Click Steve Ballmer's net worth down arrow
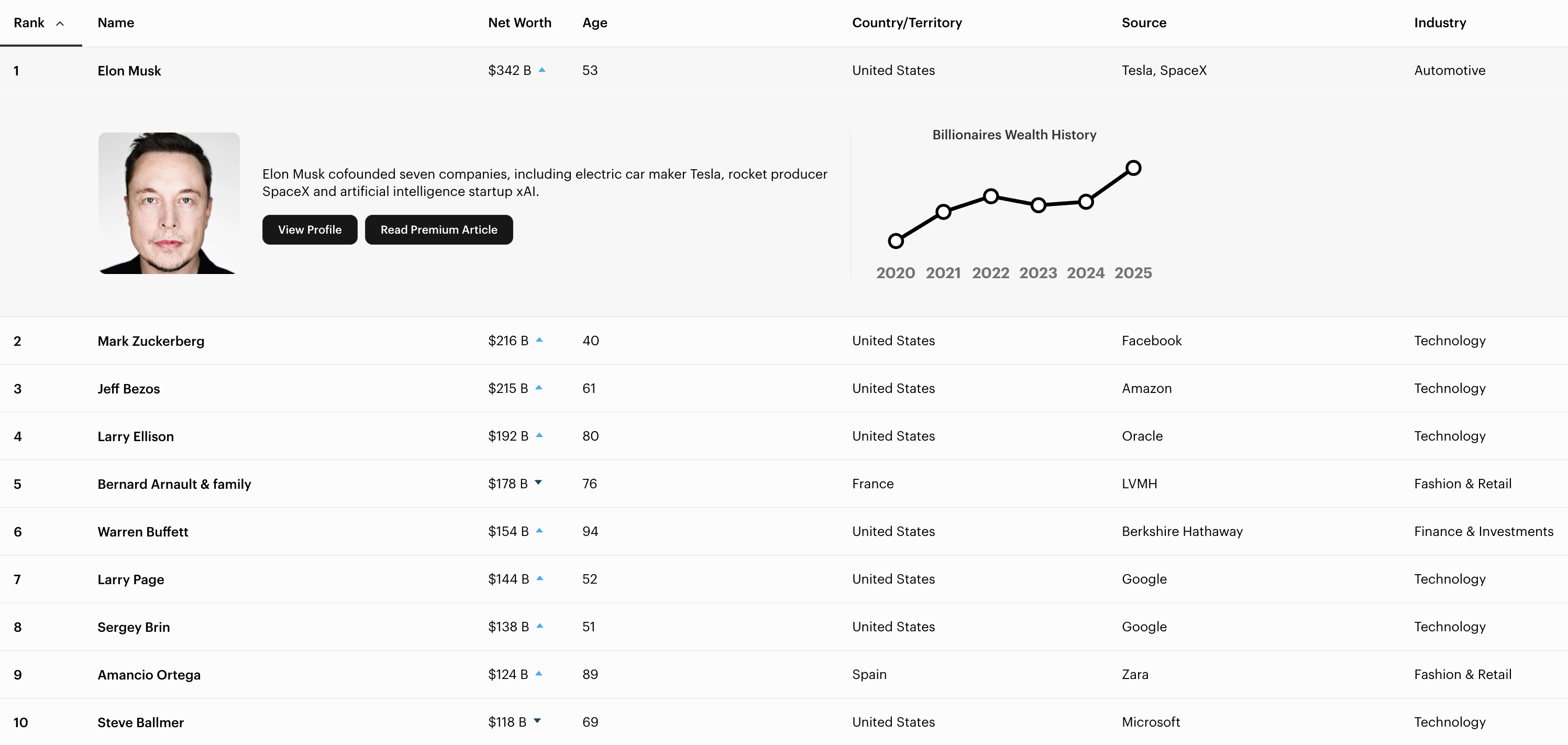 click(537, 720)
